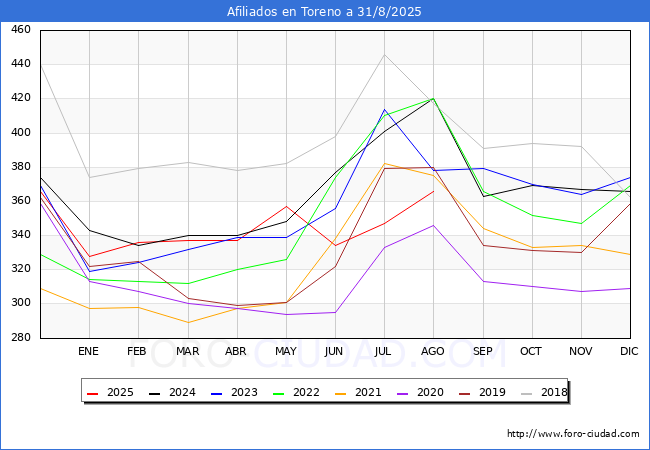Click the 400 y-axis value
The width and height of the screenshot is (650, 450).
pos(21,133)
